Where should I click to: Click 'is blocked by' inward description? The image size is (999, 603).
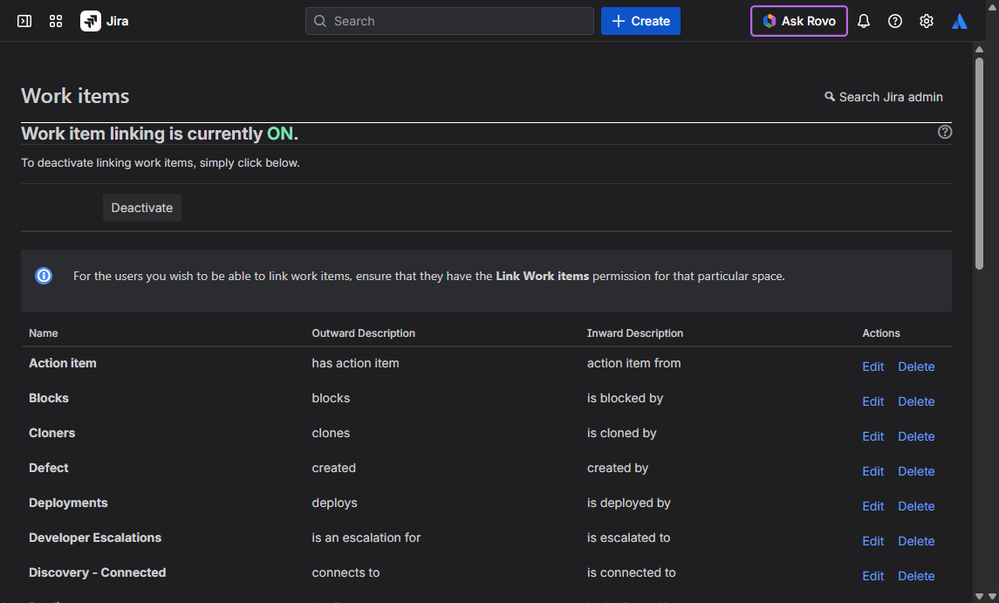coord(625,398)
